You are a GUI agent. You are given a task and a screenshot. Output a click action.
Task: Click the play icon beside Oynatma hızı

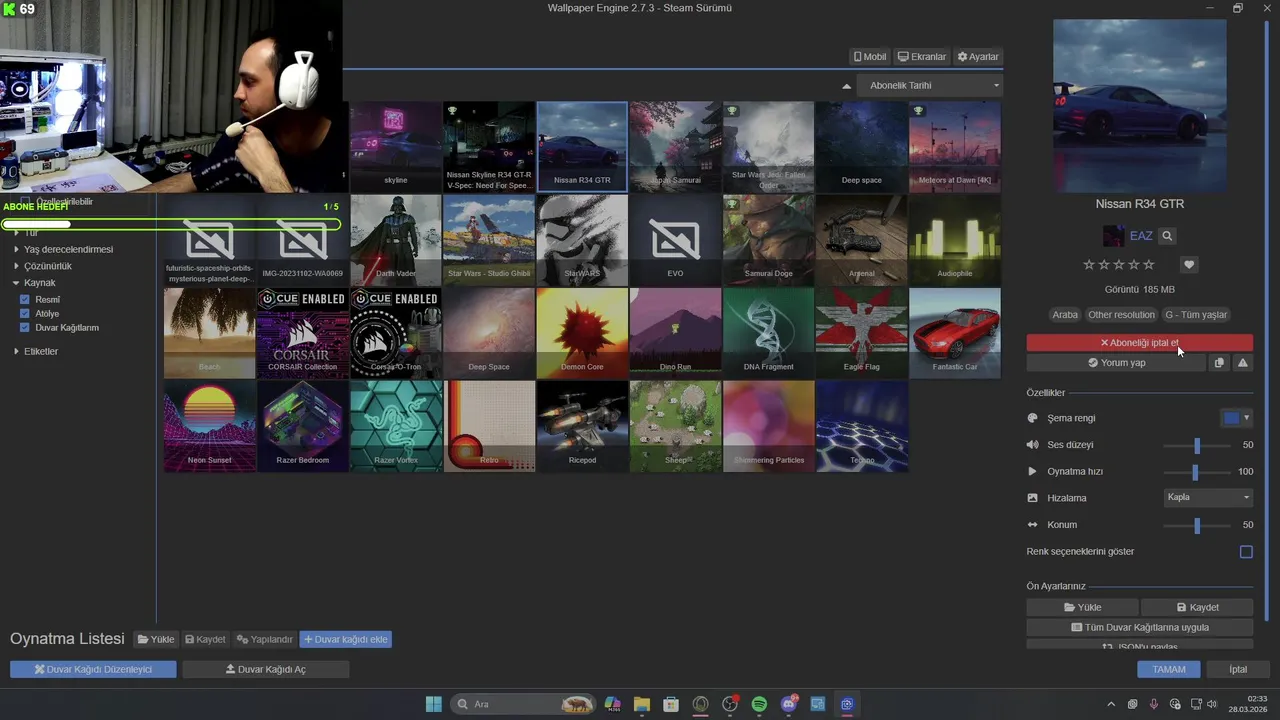click(x=1033, y=471)
